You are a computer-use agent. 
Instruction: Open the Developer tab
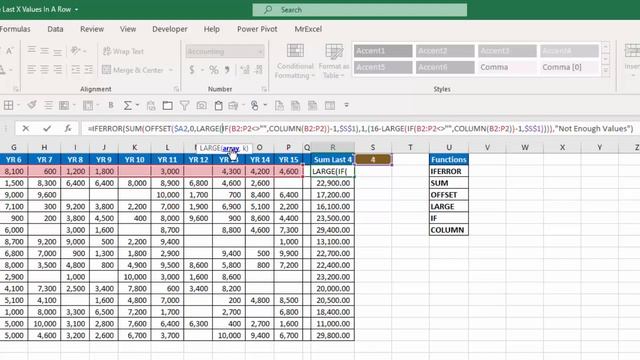coord(170,29)
